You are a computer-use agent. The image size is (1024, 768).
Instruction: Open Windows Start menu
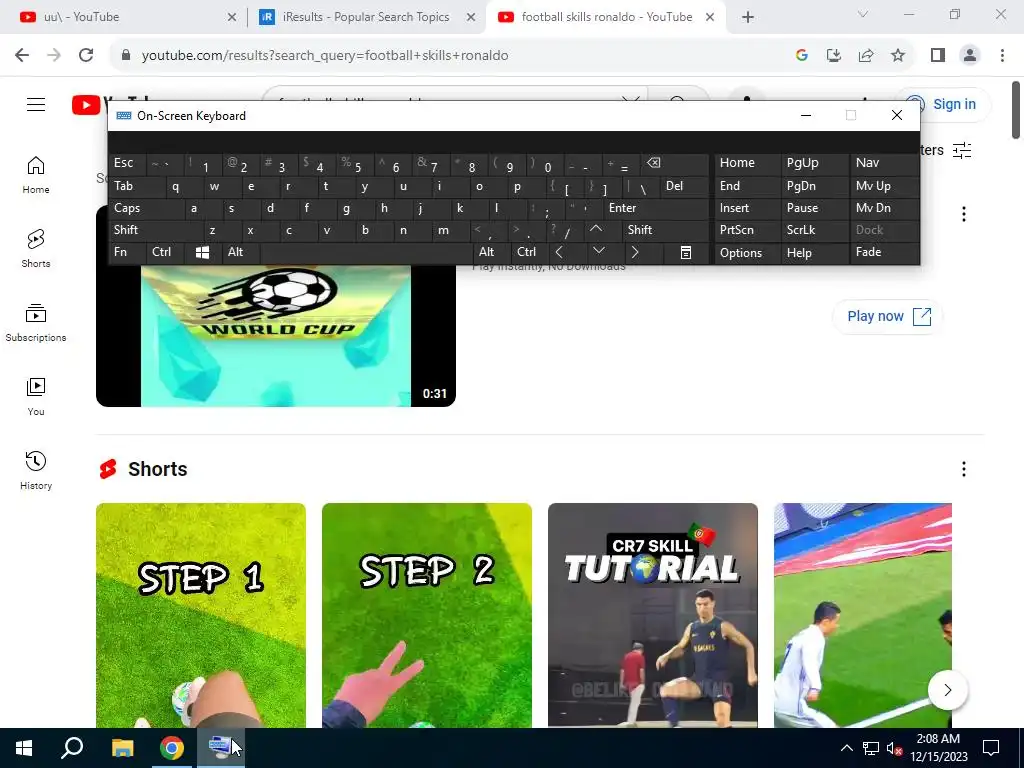[x=24, y=748]
